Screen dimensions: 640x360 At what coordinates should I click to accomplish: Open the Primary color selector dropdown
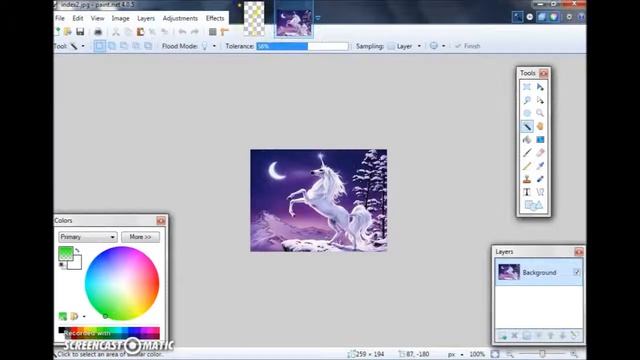coord(88,237)
